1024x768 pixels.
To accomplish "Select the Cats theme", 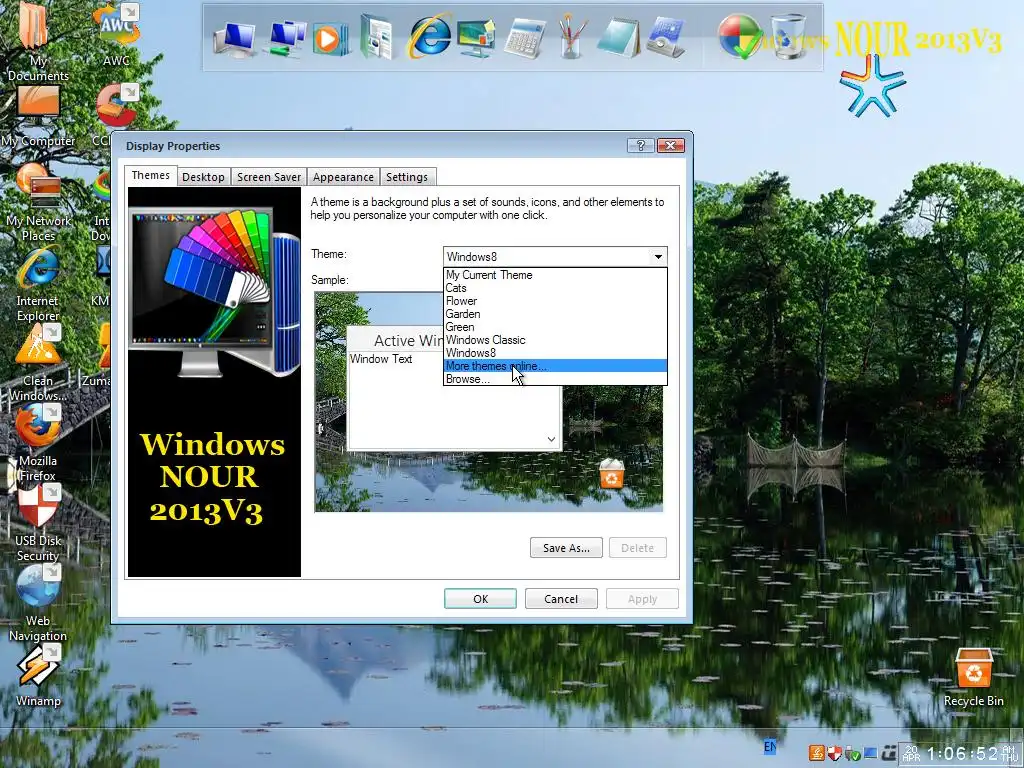I will 555,288.
